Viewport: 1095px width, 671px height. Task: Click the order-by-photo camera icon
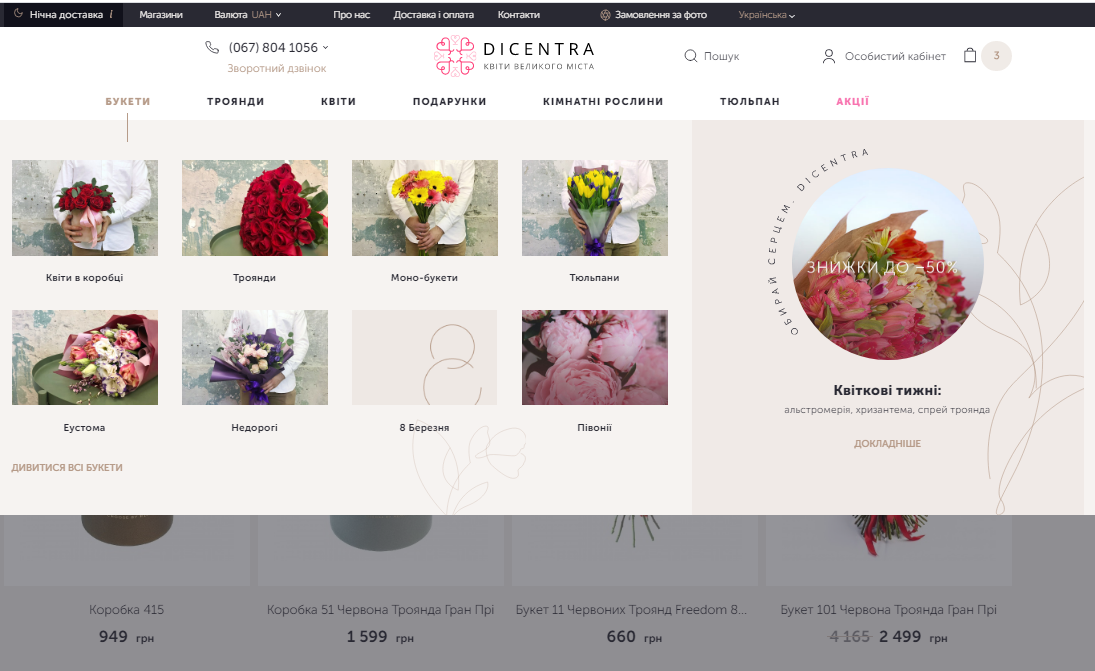pos(605,15)
